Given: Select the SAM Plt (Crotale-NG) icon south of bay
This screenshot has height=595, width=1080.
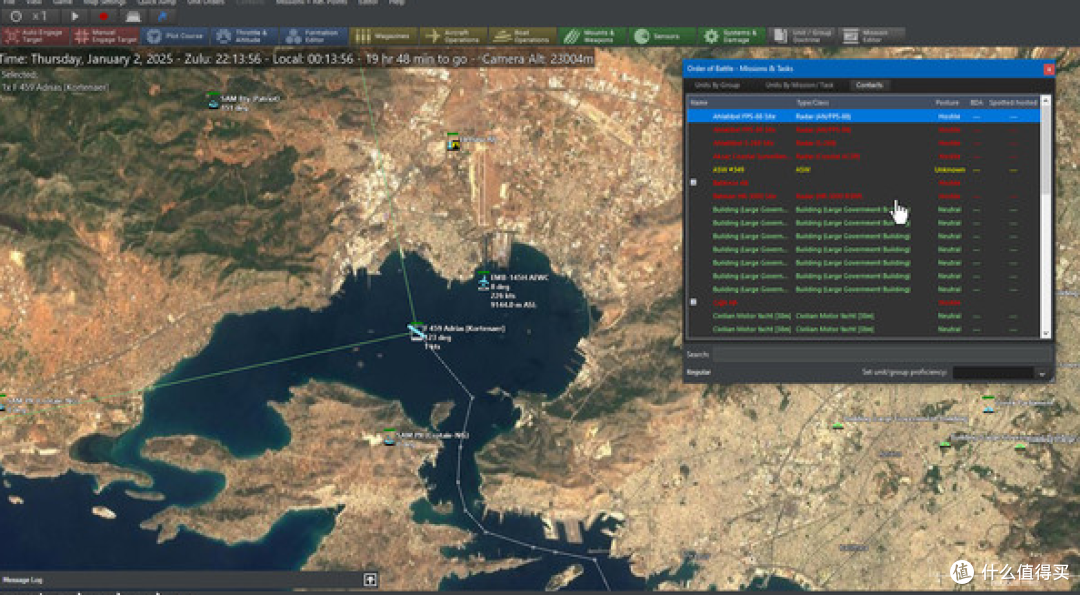Looking at the screenshot, I should (x=389, y=438).
